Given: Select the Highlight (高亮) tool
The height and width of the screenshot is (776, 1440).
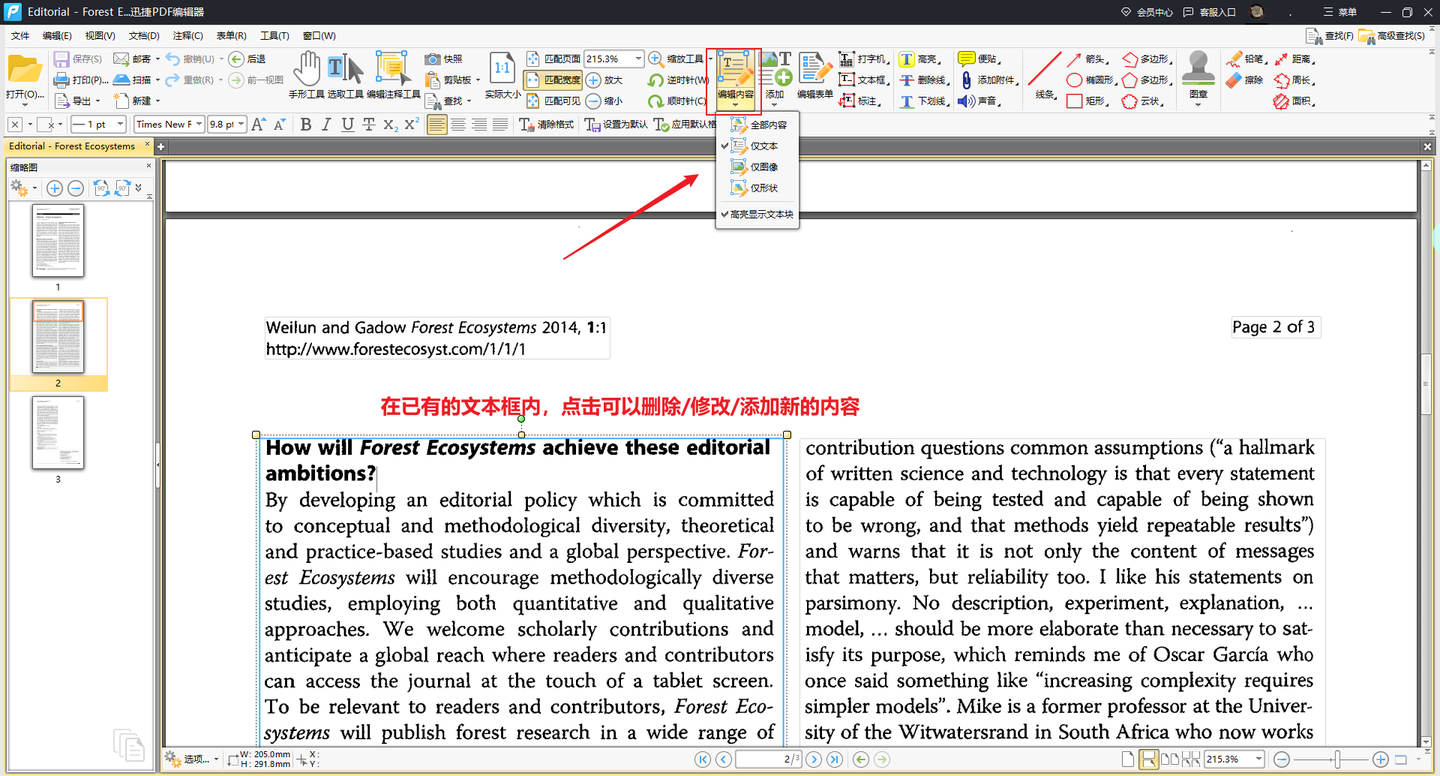Looking at the screenshot, I should [x=919, y=59].
